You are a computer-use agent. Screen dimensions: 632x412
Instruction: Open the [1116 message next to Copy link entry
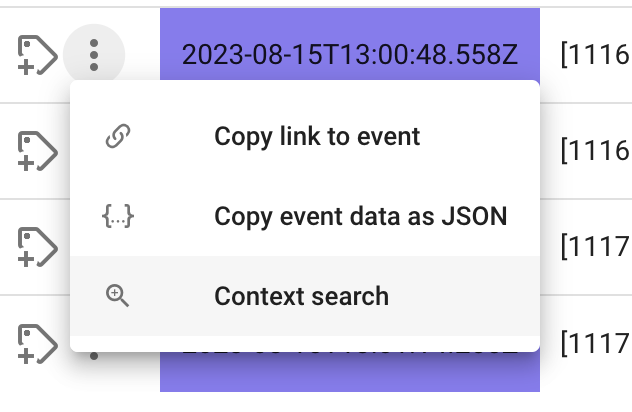point(596,151)
